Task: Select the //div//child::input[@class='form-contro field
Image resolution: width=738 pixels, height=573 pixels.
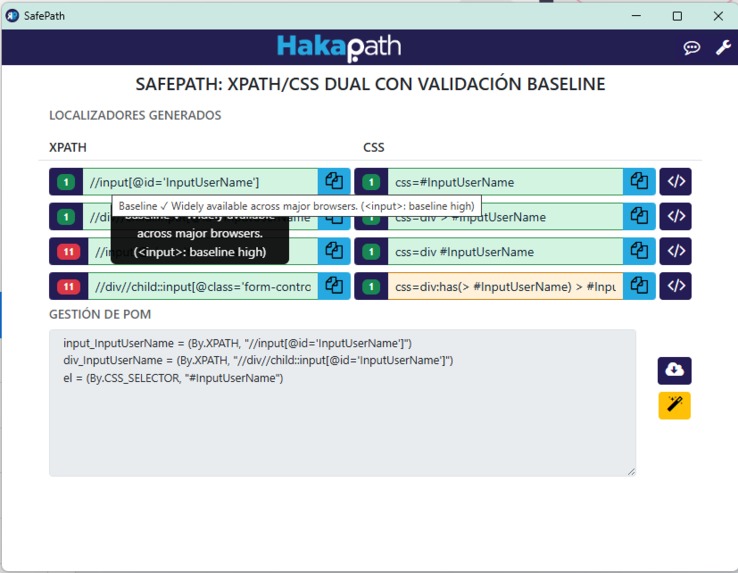Action: coord(203,286)
